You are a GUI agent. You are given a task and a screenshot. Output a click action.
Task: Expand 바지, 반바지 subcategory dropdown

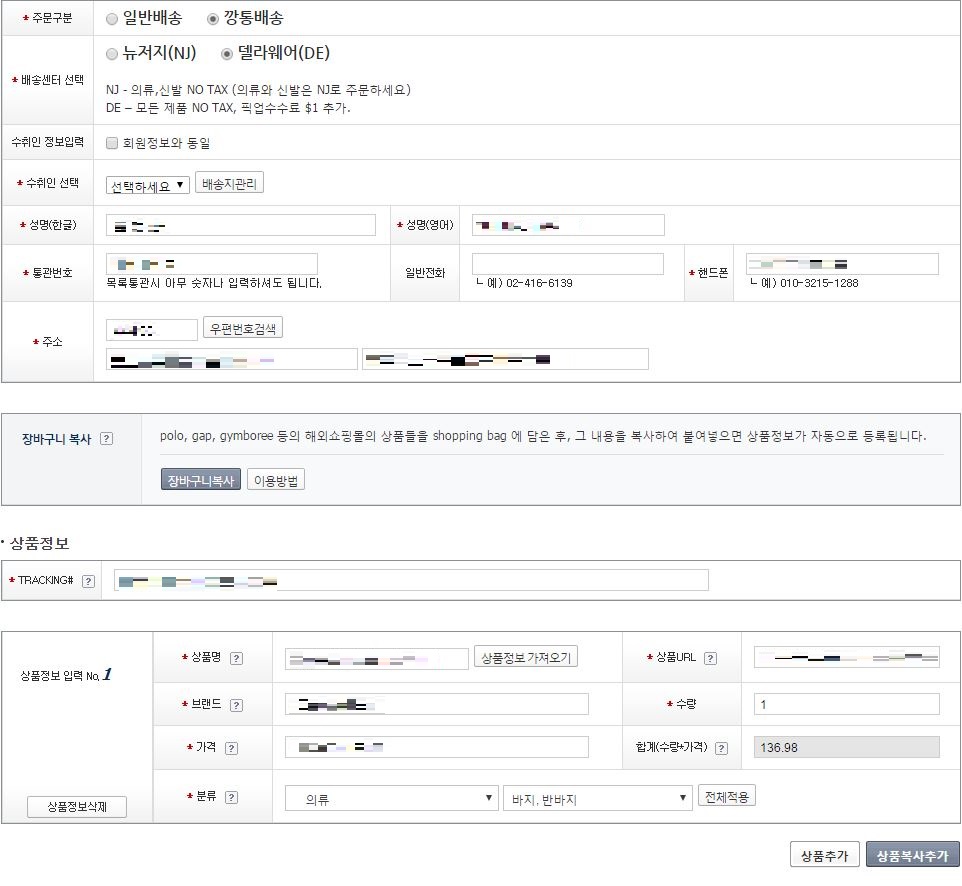coord(598,798)
